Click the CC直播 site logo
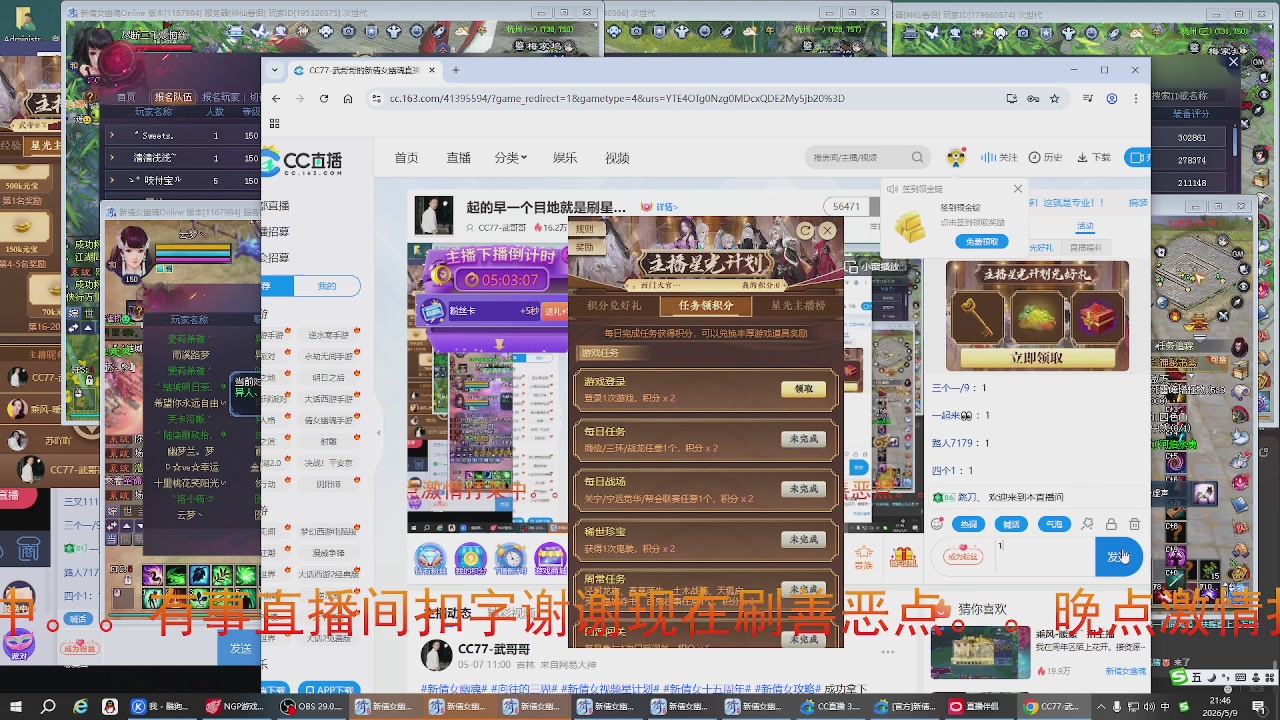This screenshot has height=720, width=1280. [x=302, y=161]
